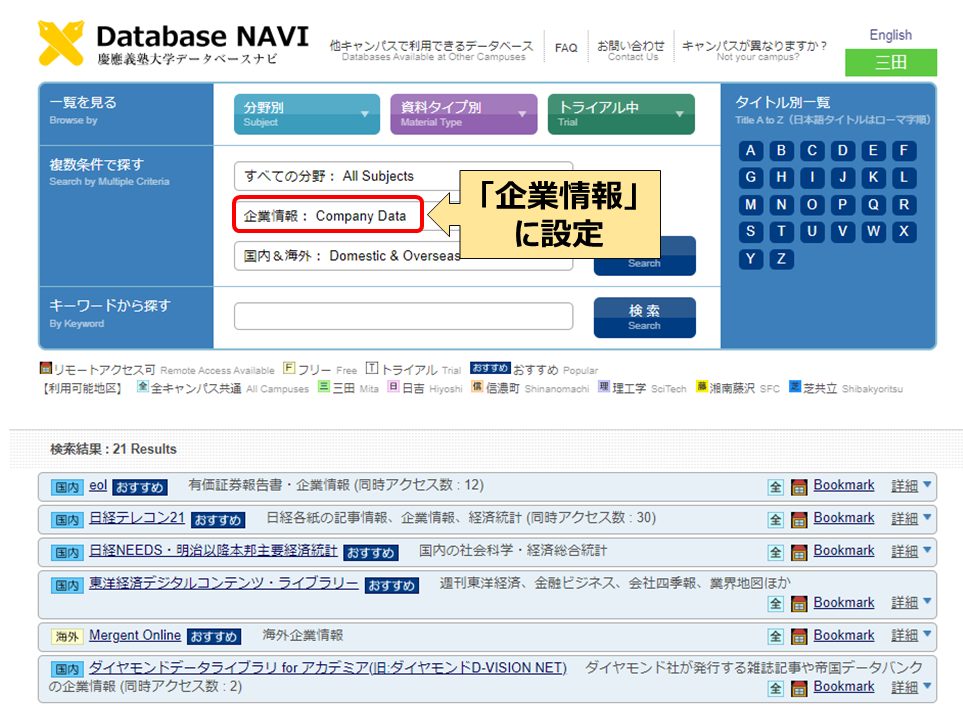Open letter D title list
The image size is (963, 716).
tap(843, 150)
